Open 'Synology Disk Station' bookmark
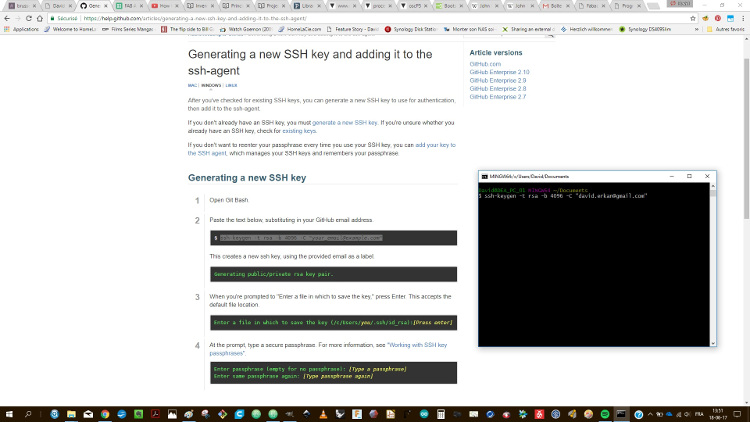This screenshot has height=422, width=750. point(411,29)
